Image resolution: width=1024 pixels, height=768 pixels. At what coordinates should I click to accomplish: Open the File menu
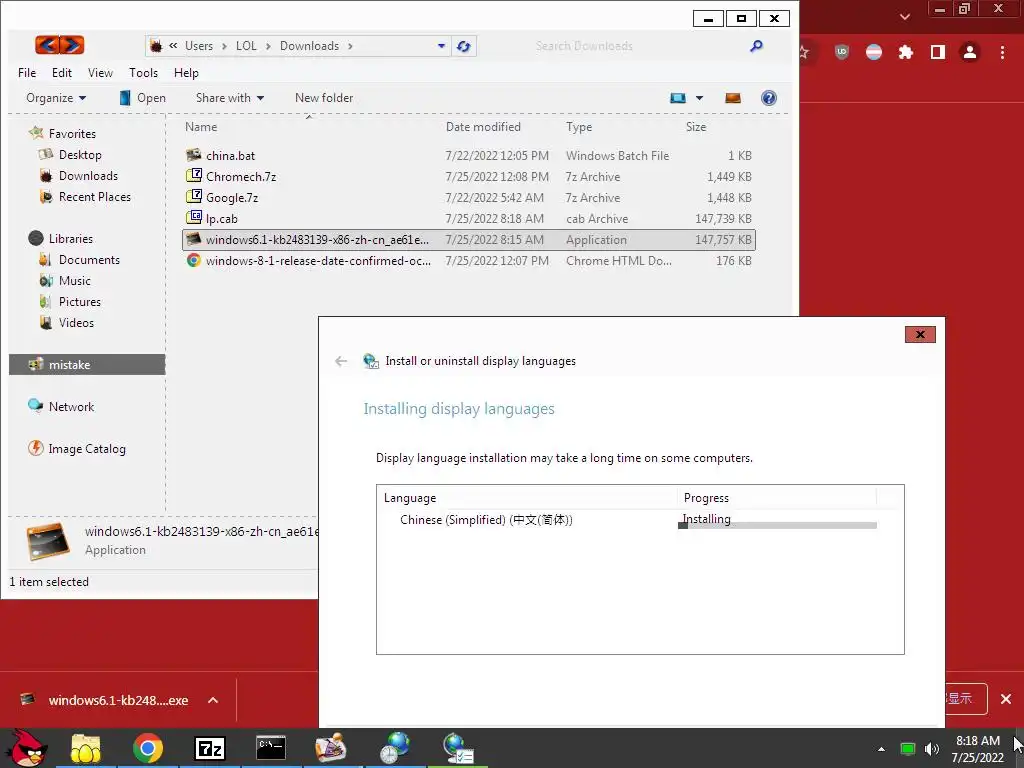[27, 72]
